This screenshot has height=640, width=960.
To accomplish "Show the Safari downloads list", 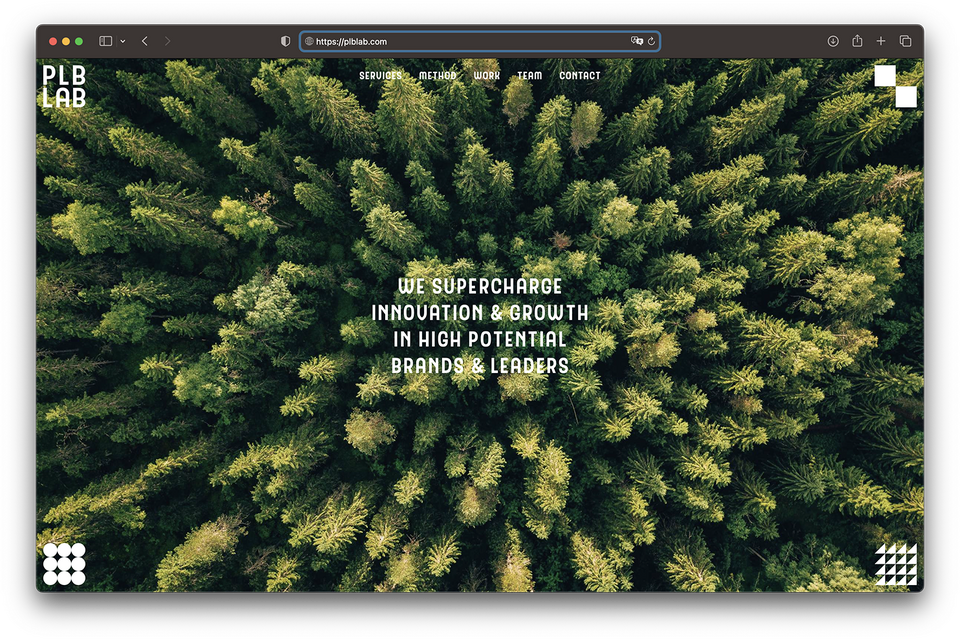I will (x=833, y=41).
